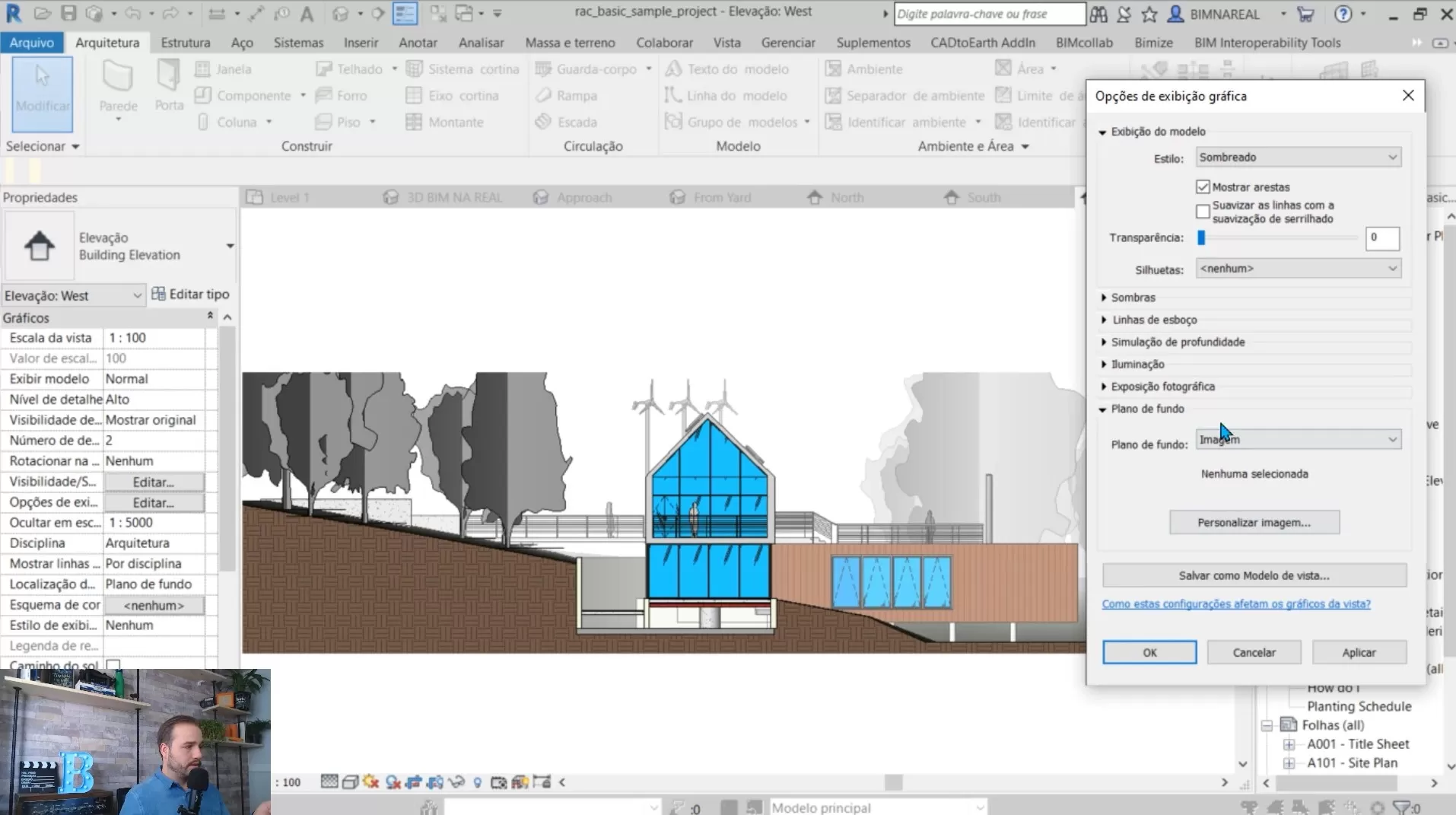Open the Estilo dropdown showing Sombreado
The height and width of the screenshot is (815, 1456).
(x=1298, y=158)
